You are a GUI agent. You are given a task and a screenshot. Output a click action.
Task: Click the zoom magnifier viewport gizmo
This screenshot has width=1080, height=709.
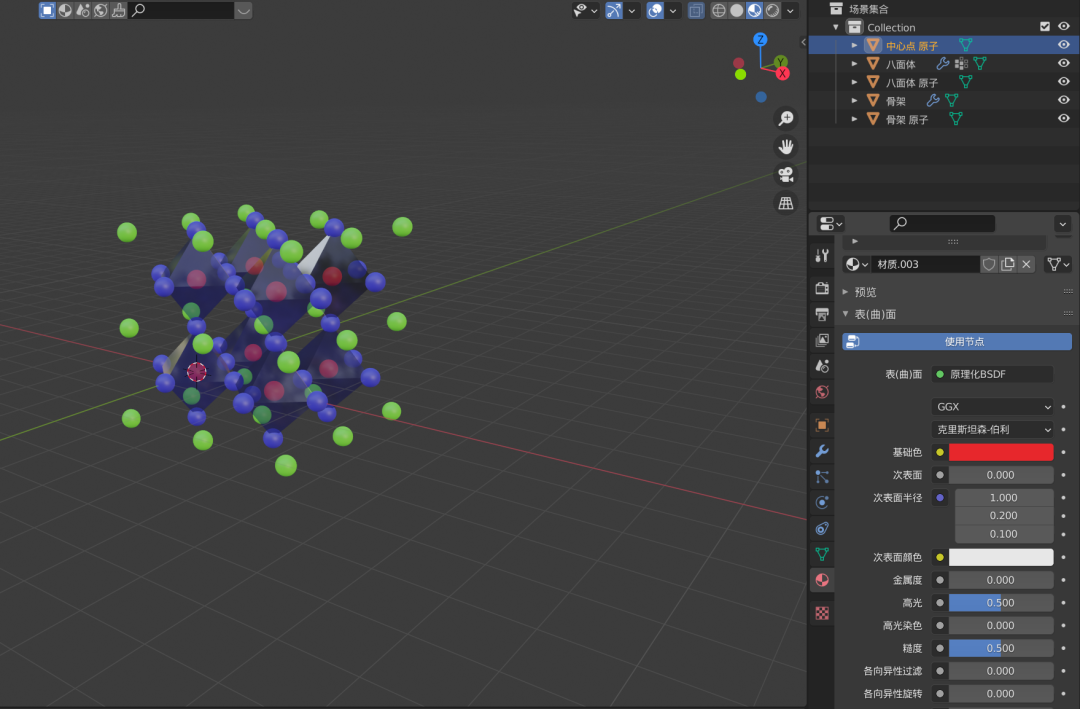pyautogui.click(x=786, y=119)
